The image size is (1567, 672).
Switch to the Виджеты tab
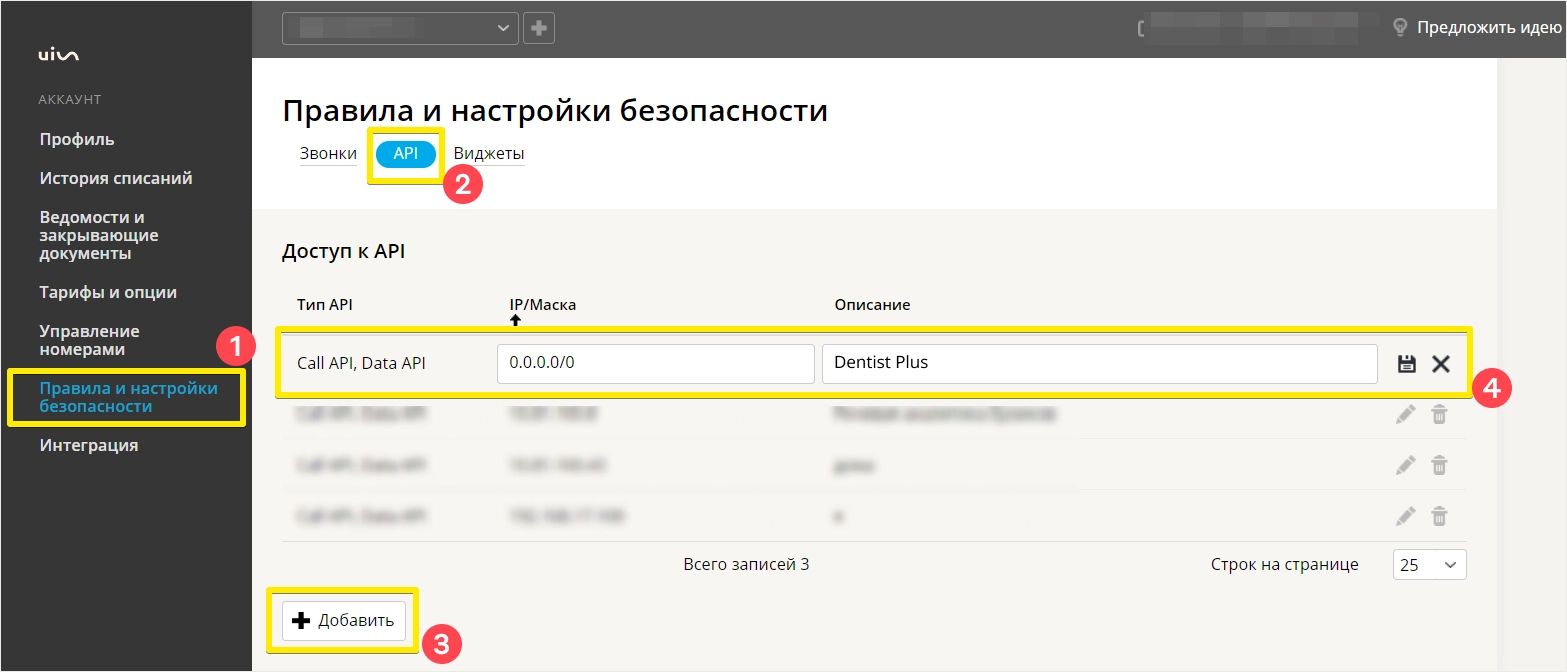click(489, 154)
